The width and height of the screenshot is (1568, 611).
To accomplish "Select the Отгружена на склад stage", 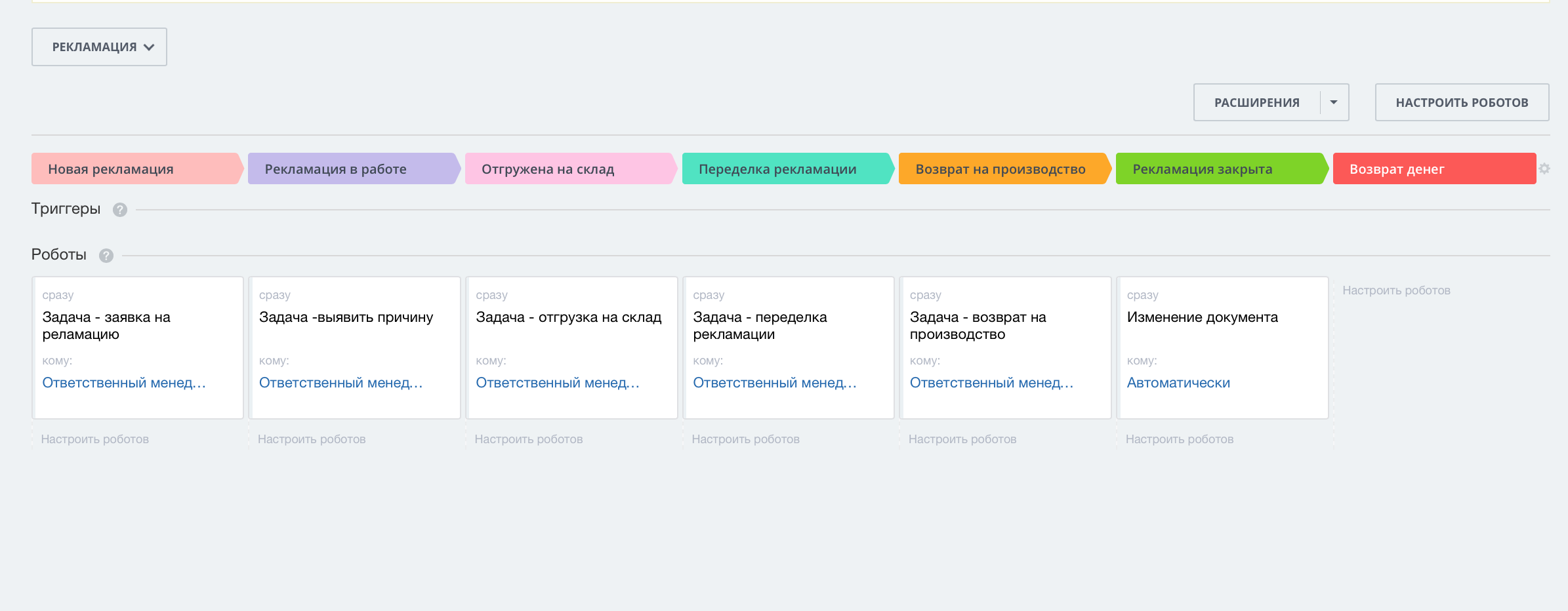I will pyautogui.click(x=568, y=169).
